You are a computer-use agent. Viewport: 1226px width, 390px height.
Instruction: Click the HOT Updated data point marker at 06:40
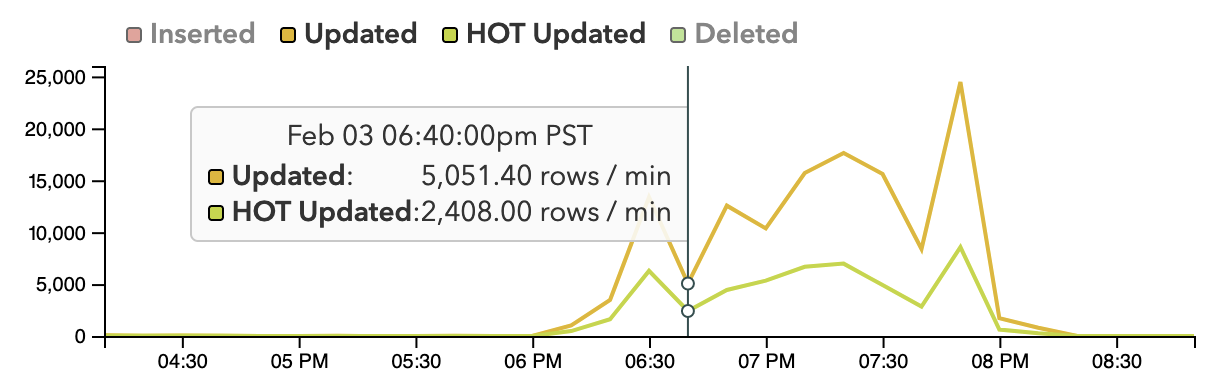tap(688, 311)
